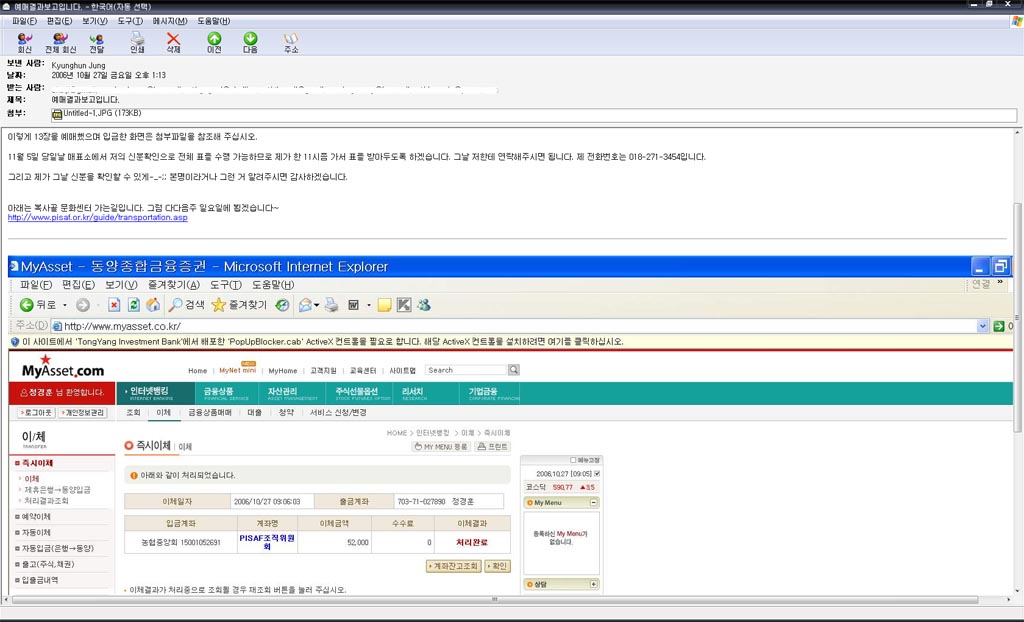Open the 즐겨찾기(A) menu in Internet Explorer
The height and width of the screenshot is (622, 1024).
tap(174, 285)
